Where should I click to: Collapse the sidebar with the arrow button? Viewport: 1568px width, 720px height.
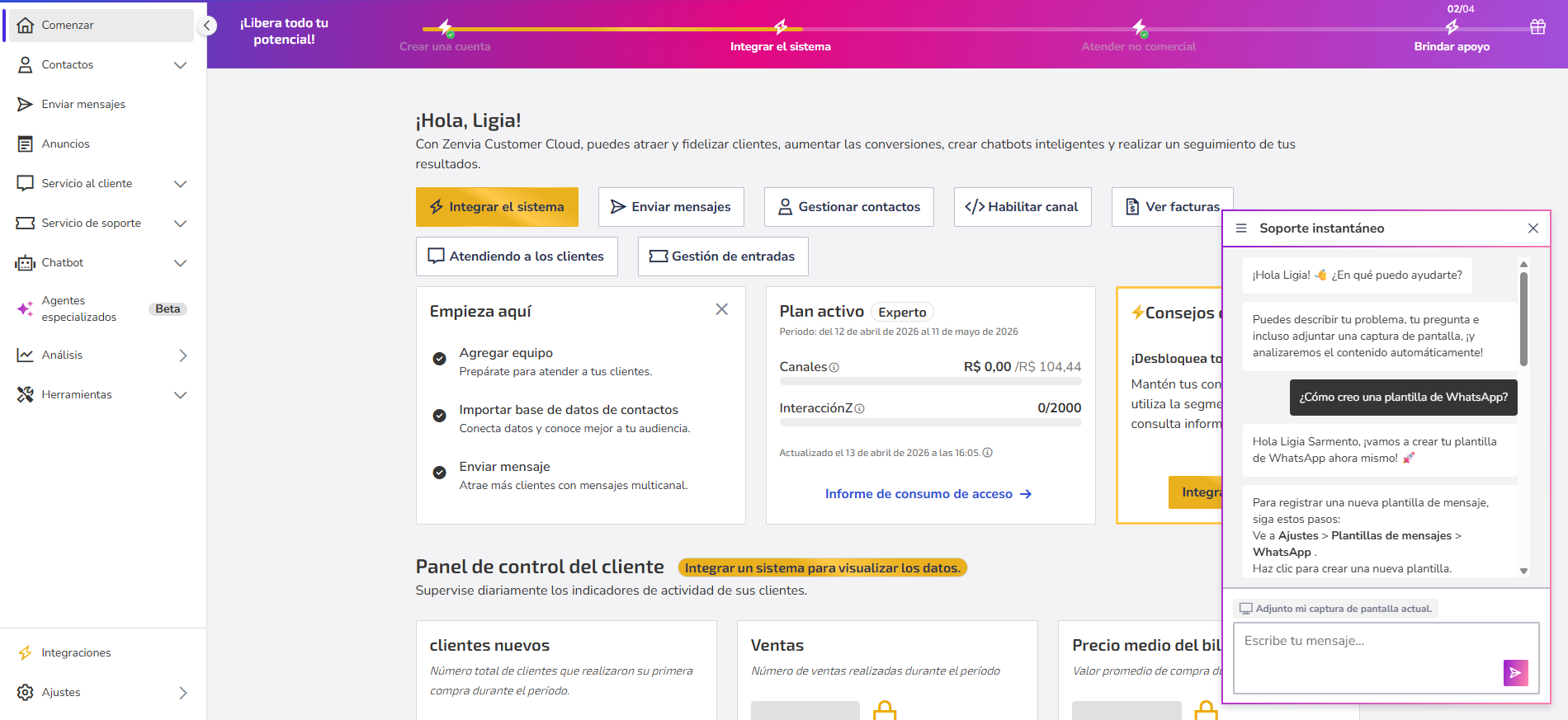(207, 26)
